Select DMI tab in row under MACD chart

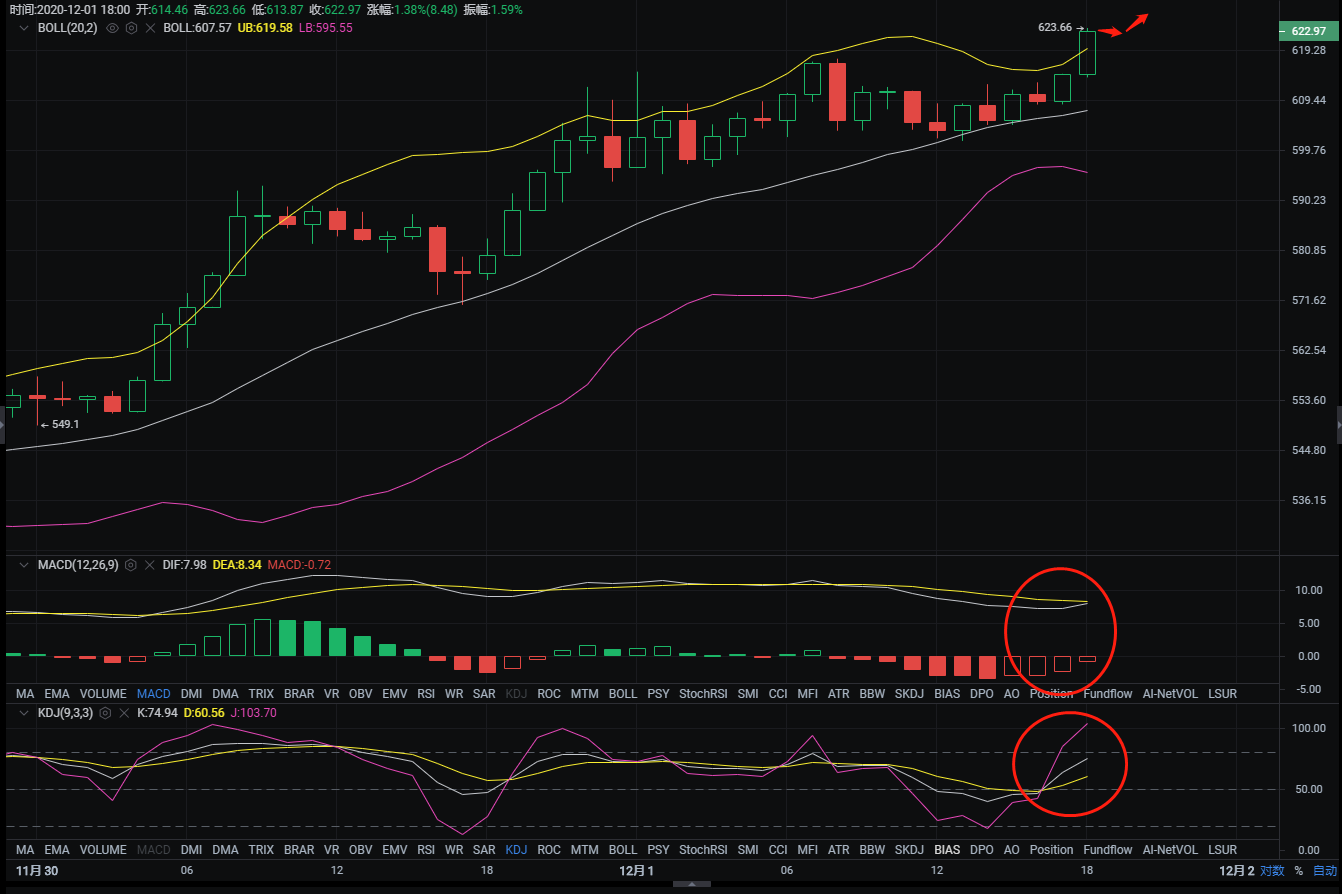(191, 693)
